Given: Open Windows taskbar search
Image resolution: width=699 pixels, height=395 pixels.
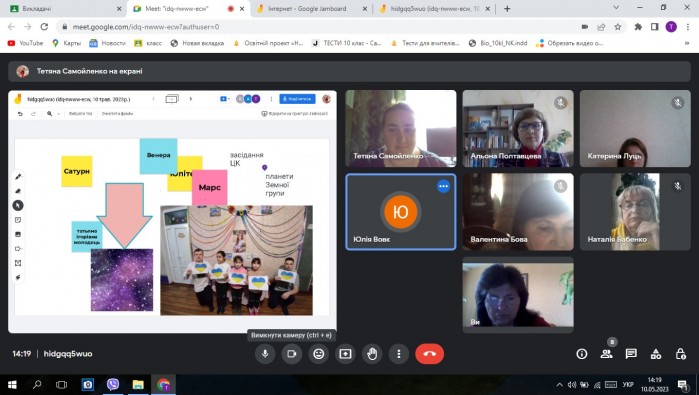Looking at the screenshot, I should coord(37,384).
